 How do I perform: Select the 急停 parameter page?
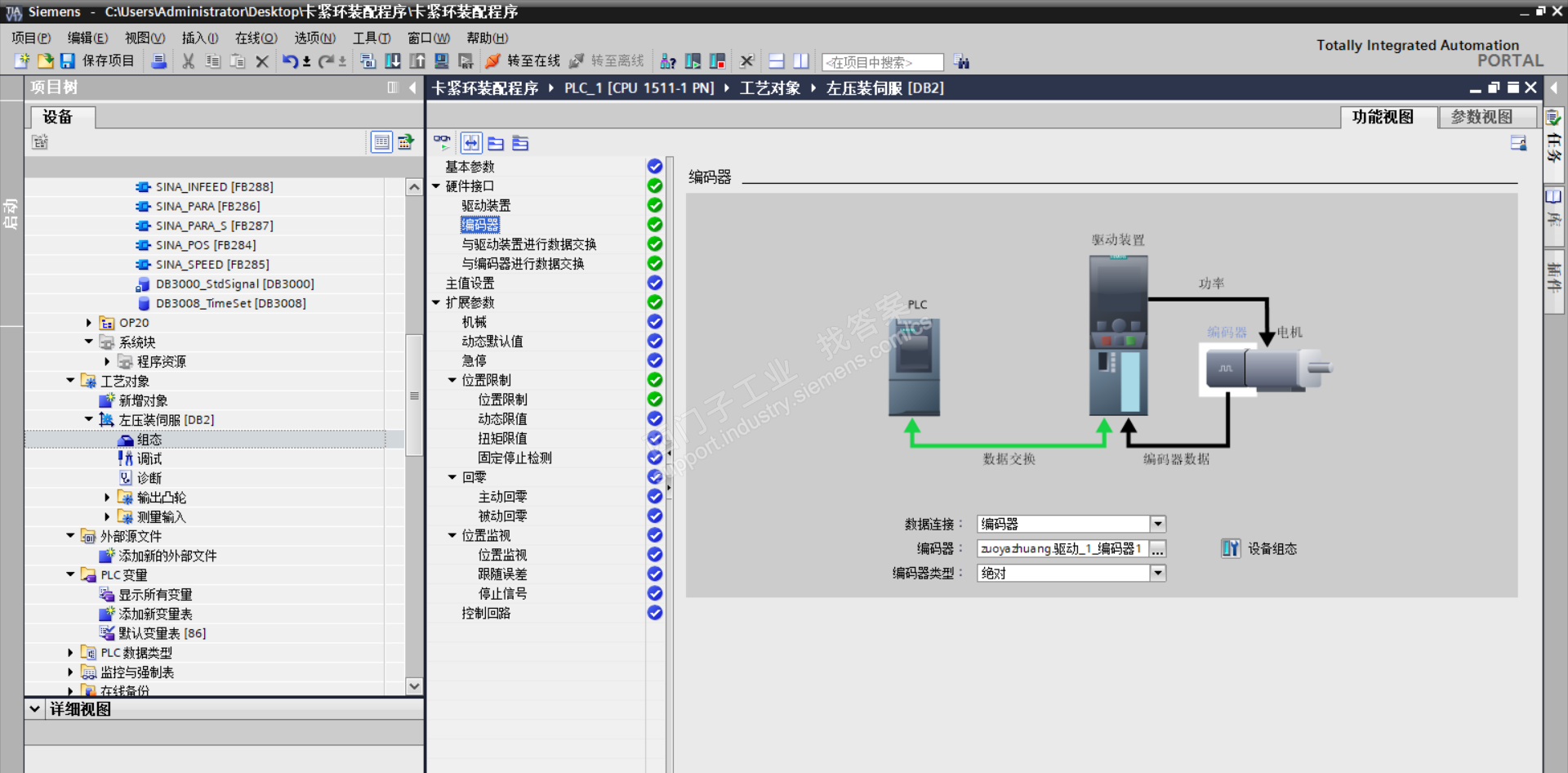tap(474, 361)
